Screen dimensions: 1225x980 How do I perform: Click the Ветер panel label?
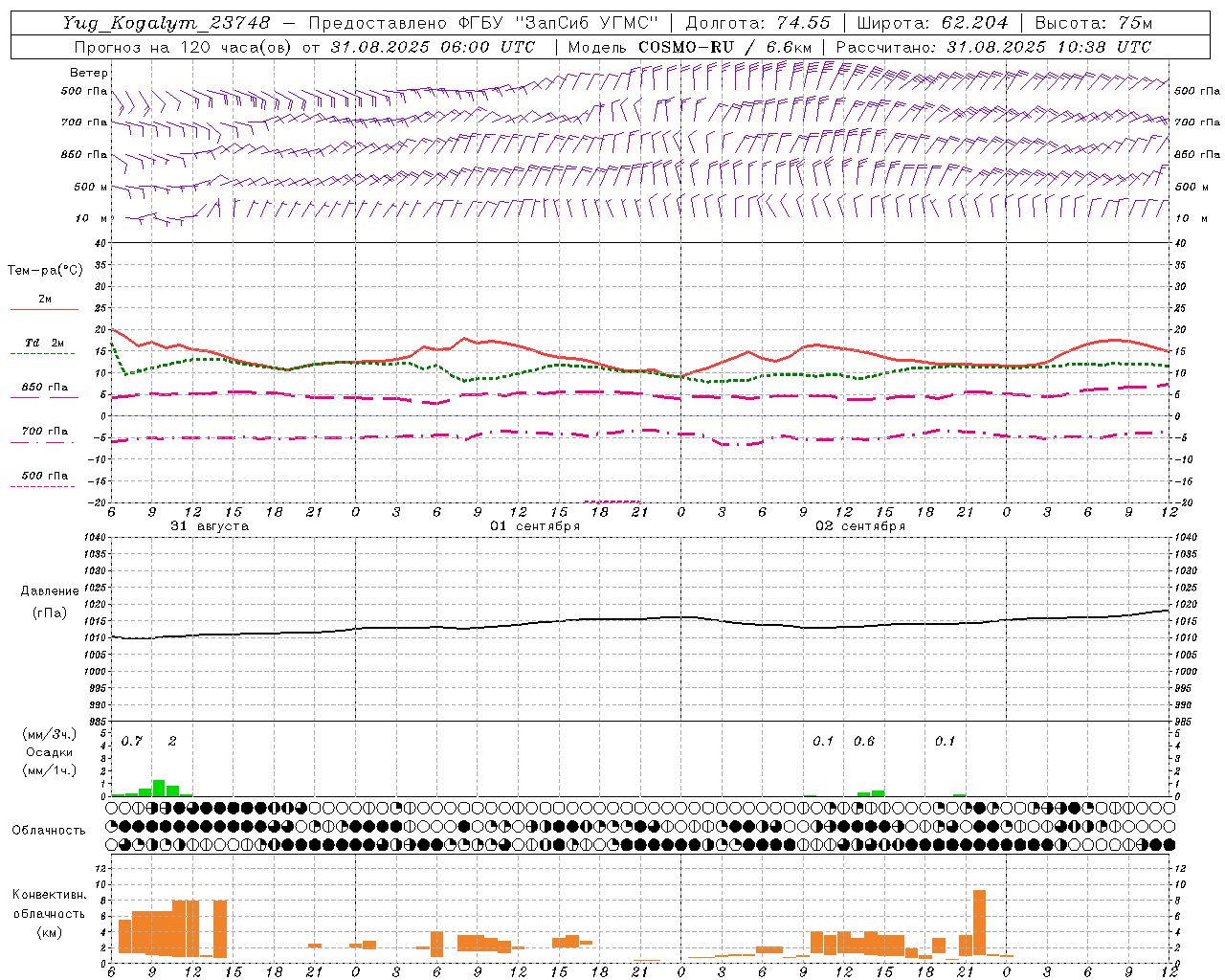click(89, 73)
